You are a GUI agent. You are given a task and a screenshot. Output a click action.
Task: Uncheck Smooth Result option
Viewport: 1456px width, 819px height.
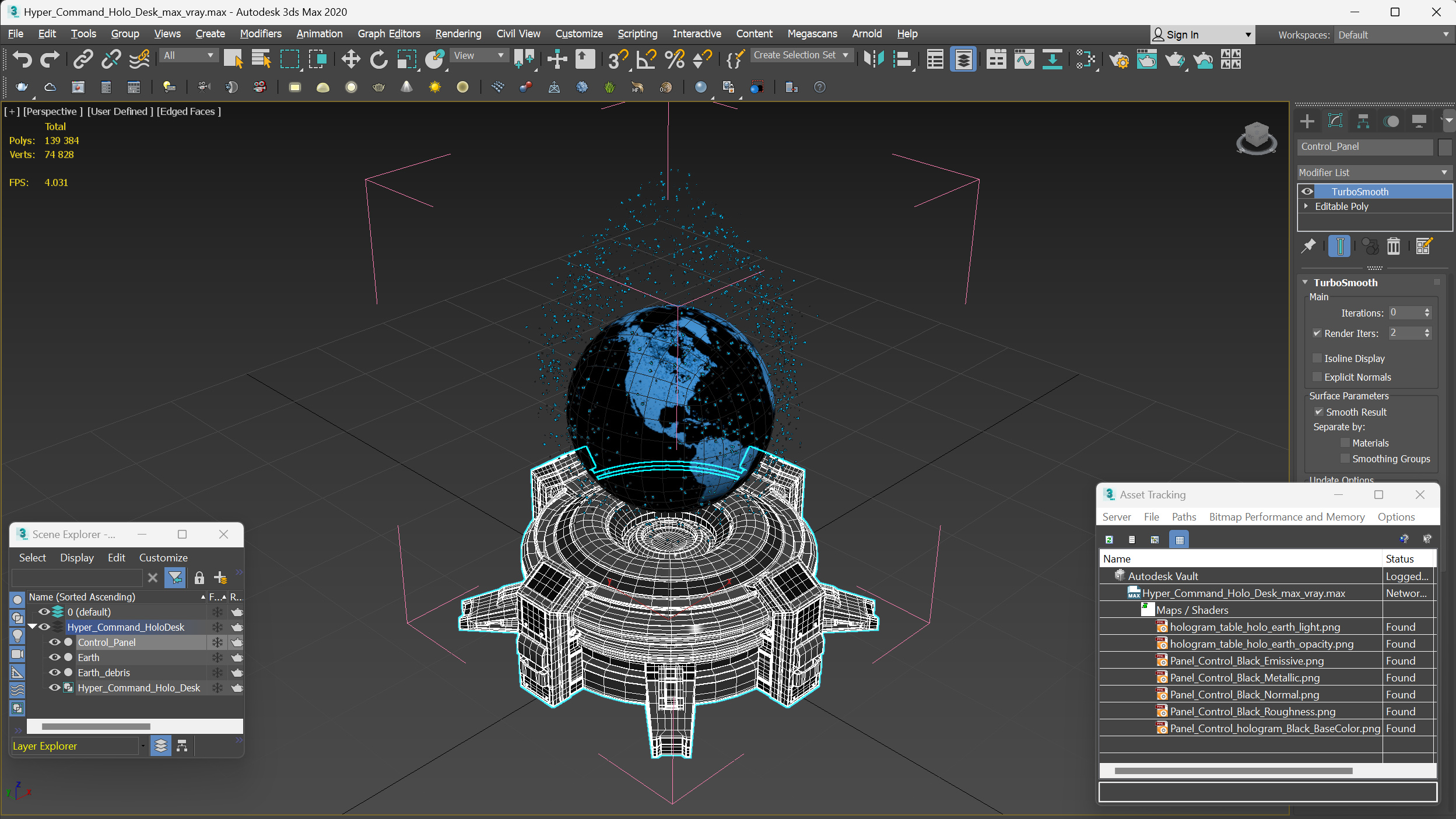[1319, 412]
